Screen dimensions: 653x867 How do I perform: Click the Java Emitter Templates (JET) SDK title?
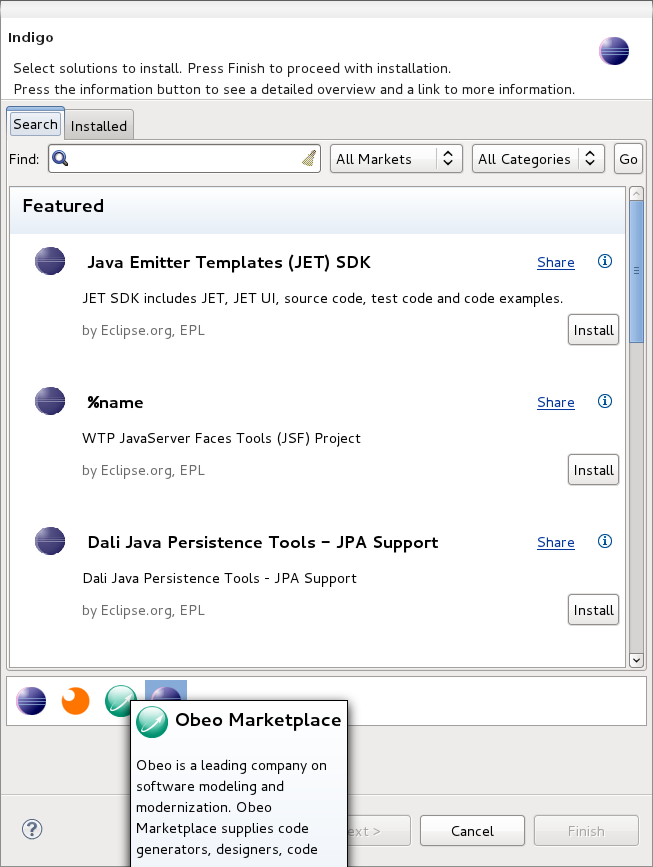coord(229,262)
